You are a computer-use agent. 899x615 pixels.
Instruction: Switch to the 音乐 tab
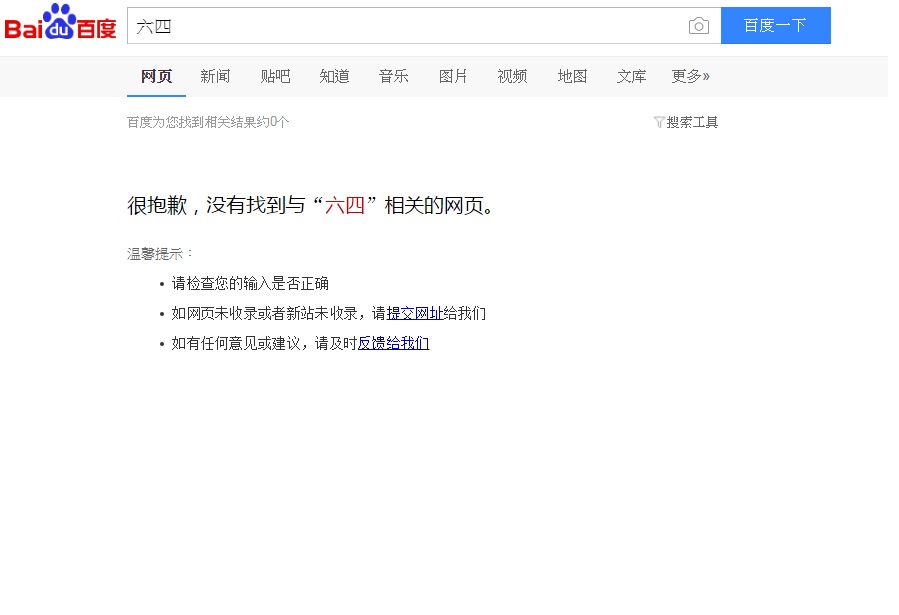393,76
